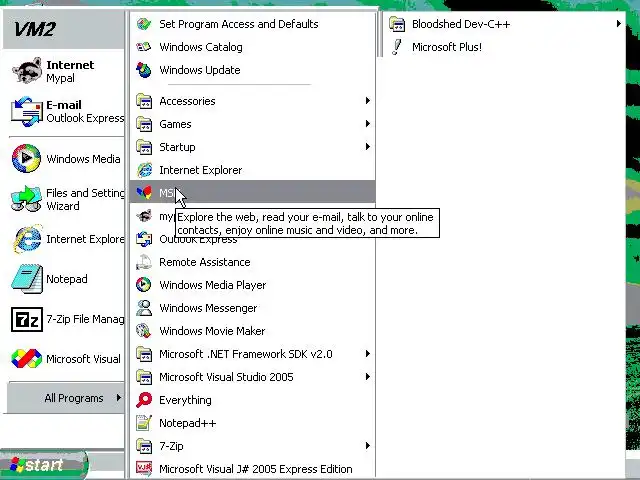Open Internet Explorer from left pane
Viewport: 640px width, 480px height.
[x=65, y=239]
